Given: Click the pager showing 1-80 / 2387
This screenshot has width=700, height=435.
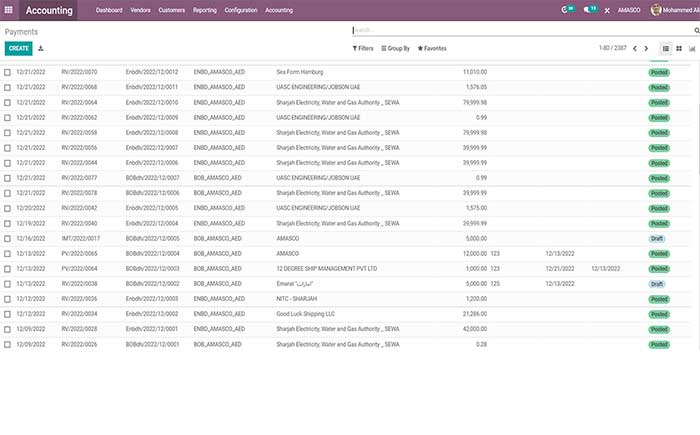Looking at the screenshot, I should coord(612,48).
